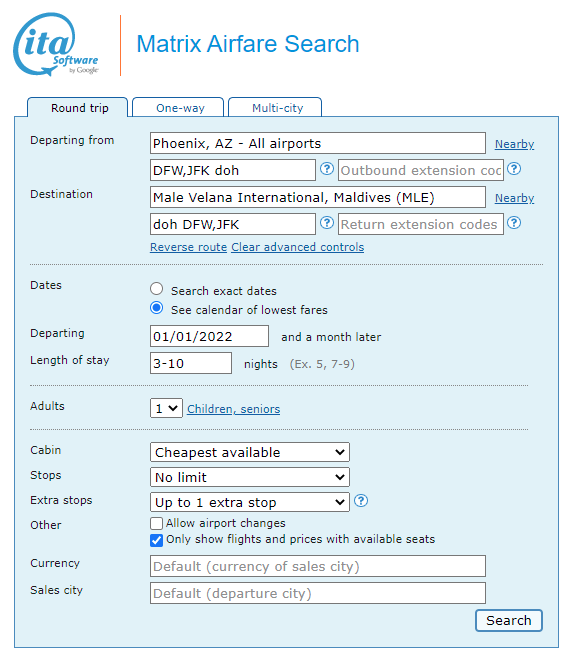This screenshot has height=658, width=567.
Task: Click the ITA Software logo
Action: (56, 44)
